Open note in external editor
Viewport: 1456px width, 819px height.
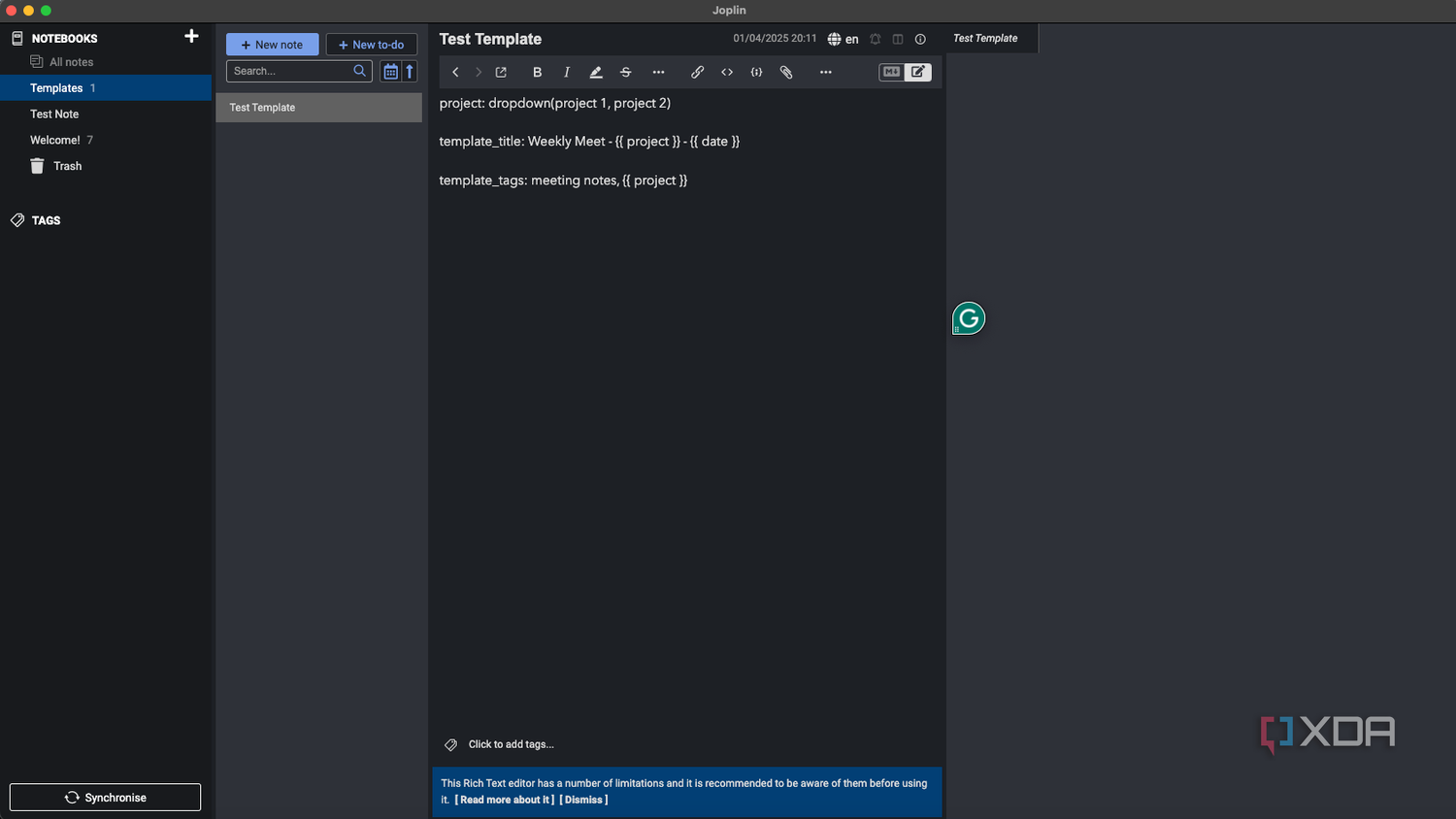[x=501, y=73]
